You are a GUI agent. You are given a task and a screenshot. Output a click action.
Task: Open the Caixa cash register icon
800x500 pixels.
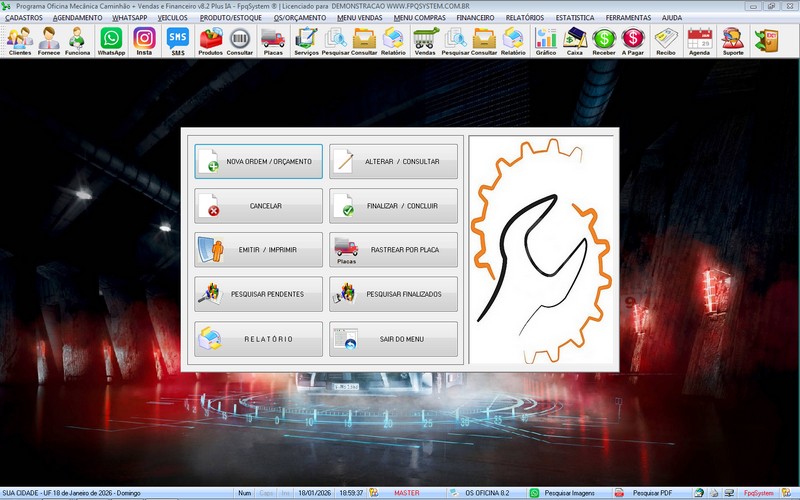(x=574, y=41)
